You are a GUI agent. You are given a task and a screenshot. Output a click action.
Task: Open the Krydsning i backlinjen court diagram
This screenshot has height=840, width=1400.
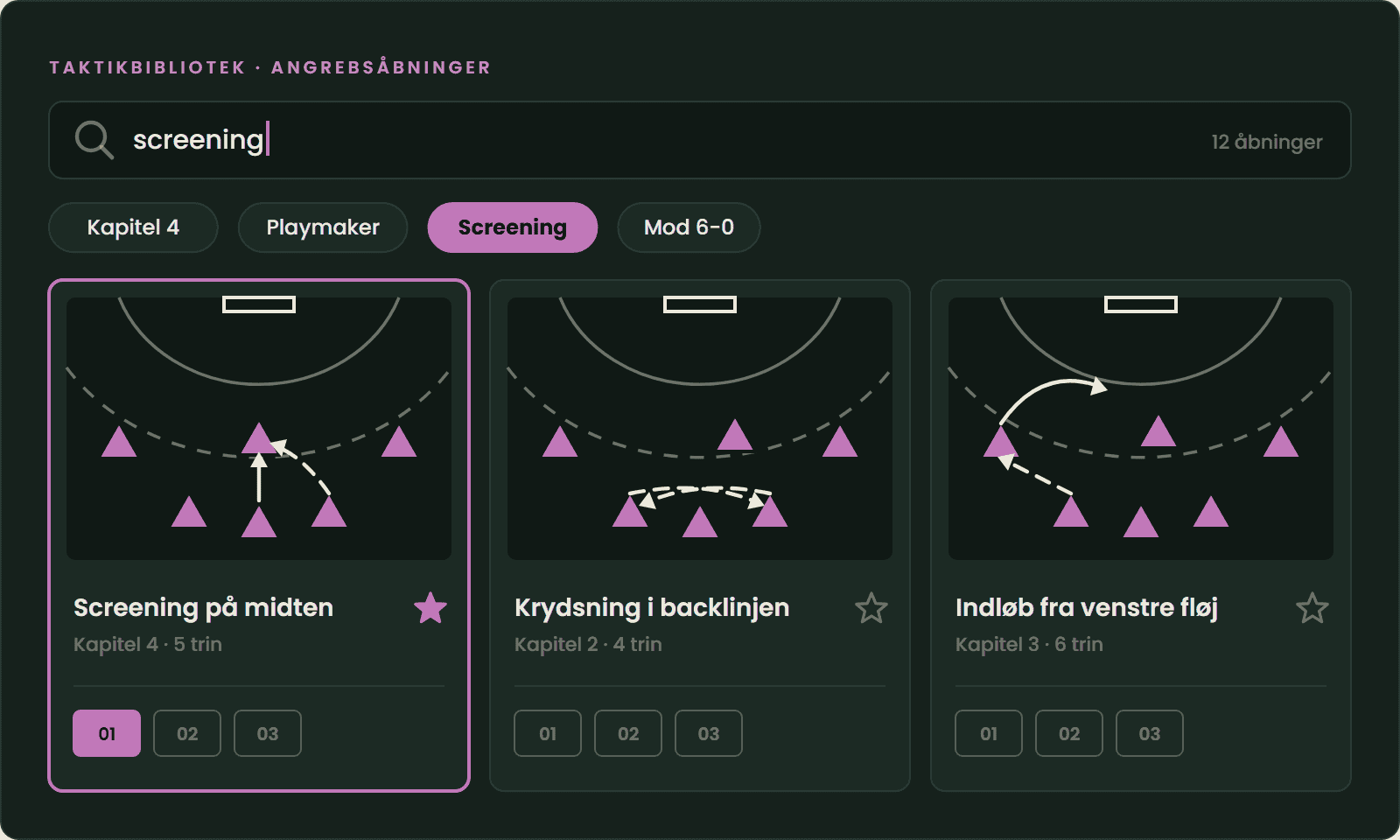(700, 429)
